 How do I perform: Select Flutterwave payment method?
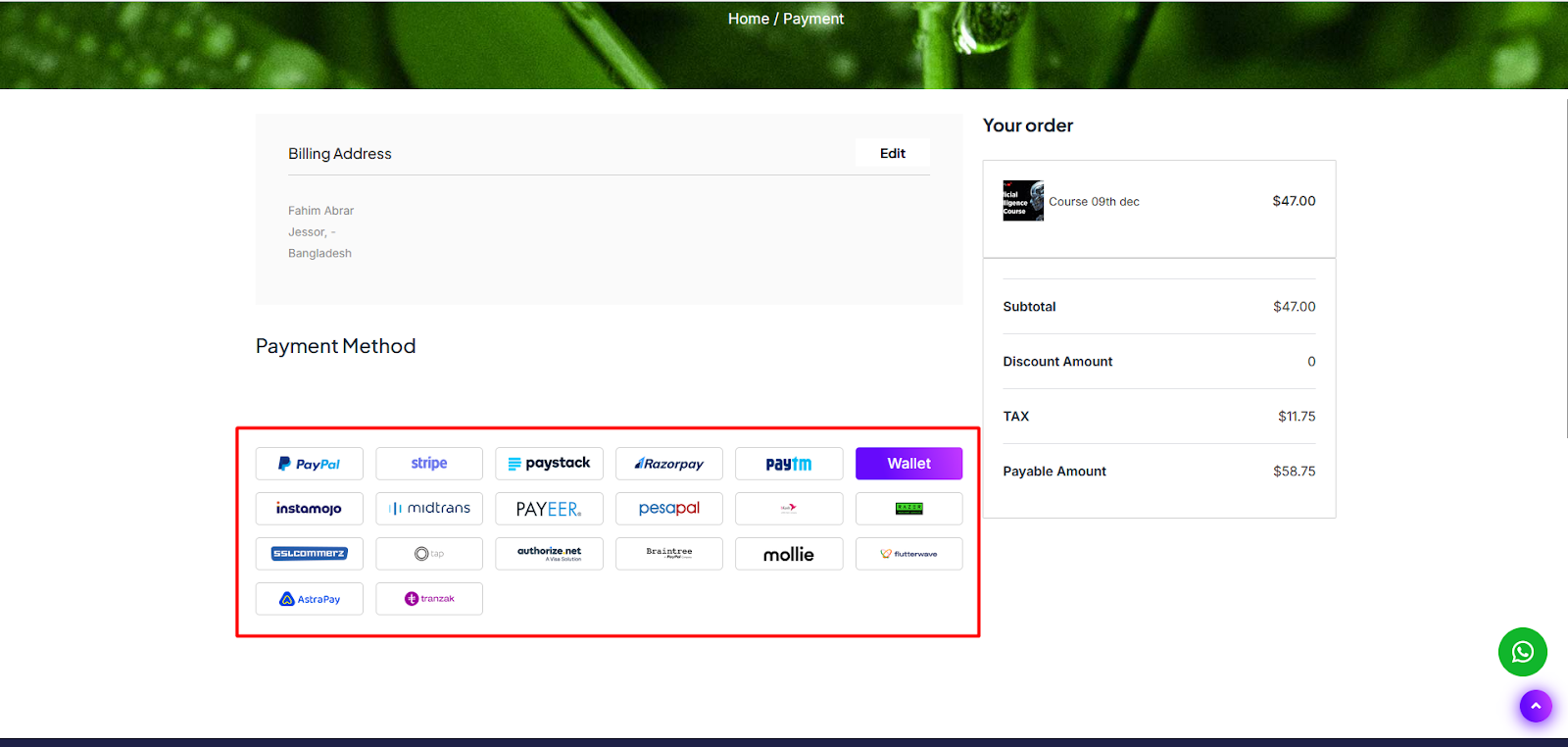coord(909,554)
